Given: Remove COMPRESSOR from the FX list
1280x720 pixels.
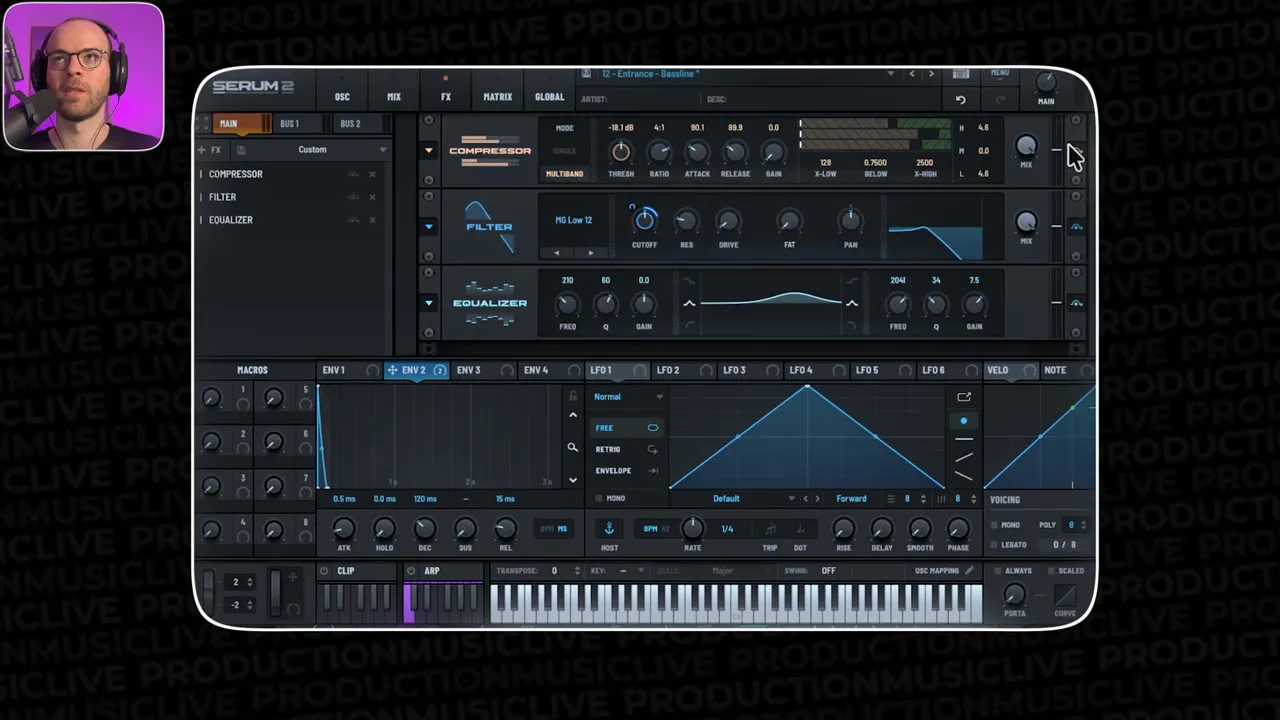Looking at the screenshot, I should coord(372,174).
